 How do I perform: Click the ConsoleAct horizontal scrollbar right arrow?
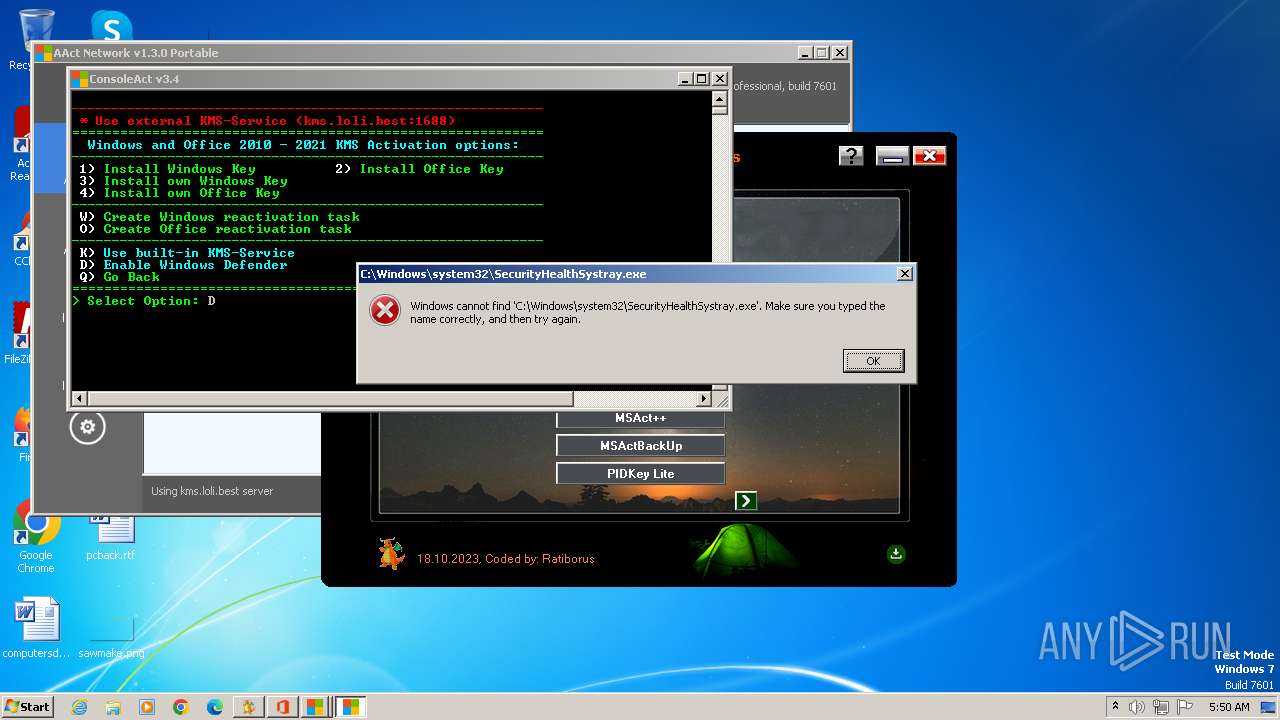coord(704,399)
